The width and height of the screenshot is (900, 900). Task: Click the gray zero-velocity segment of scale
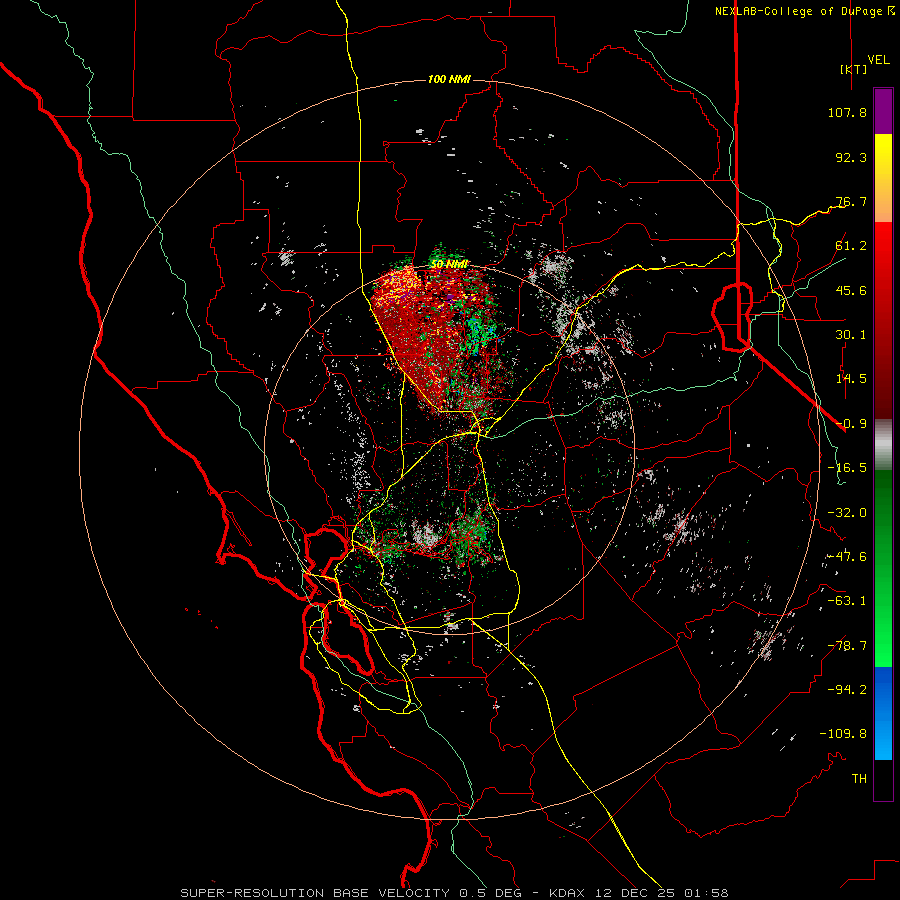point(883,445)
